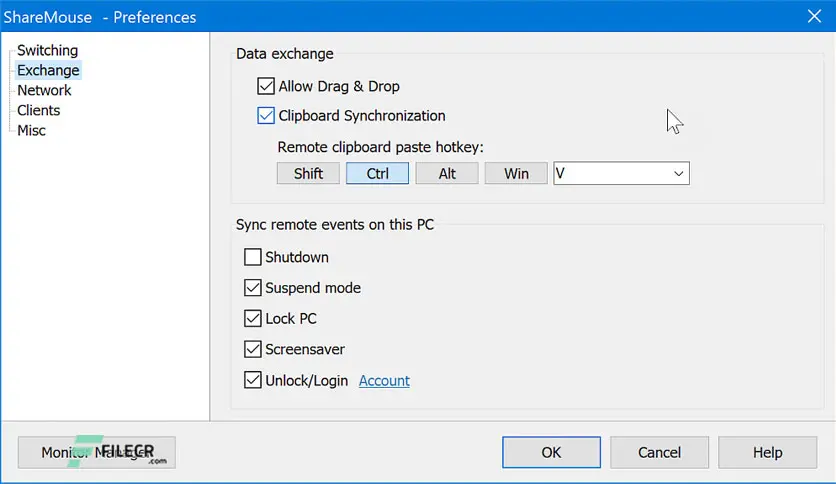Open the Switching preferences page
The width and height of the screenshot is (836, 484).
(47, 50)
